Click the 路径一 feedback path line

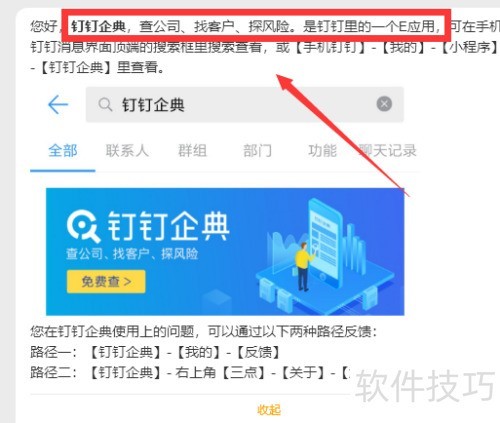click(155, 352)
